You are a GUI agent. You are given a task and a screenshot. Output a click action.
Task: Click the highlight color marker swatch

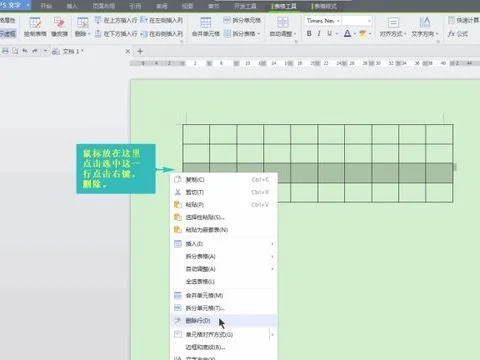coord(363,34)
